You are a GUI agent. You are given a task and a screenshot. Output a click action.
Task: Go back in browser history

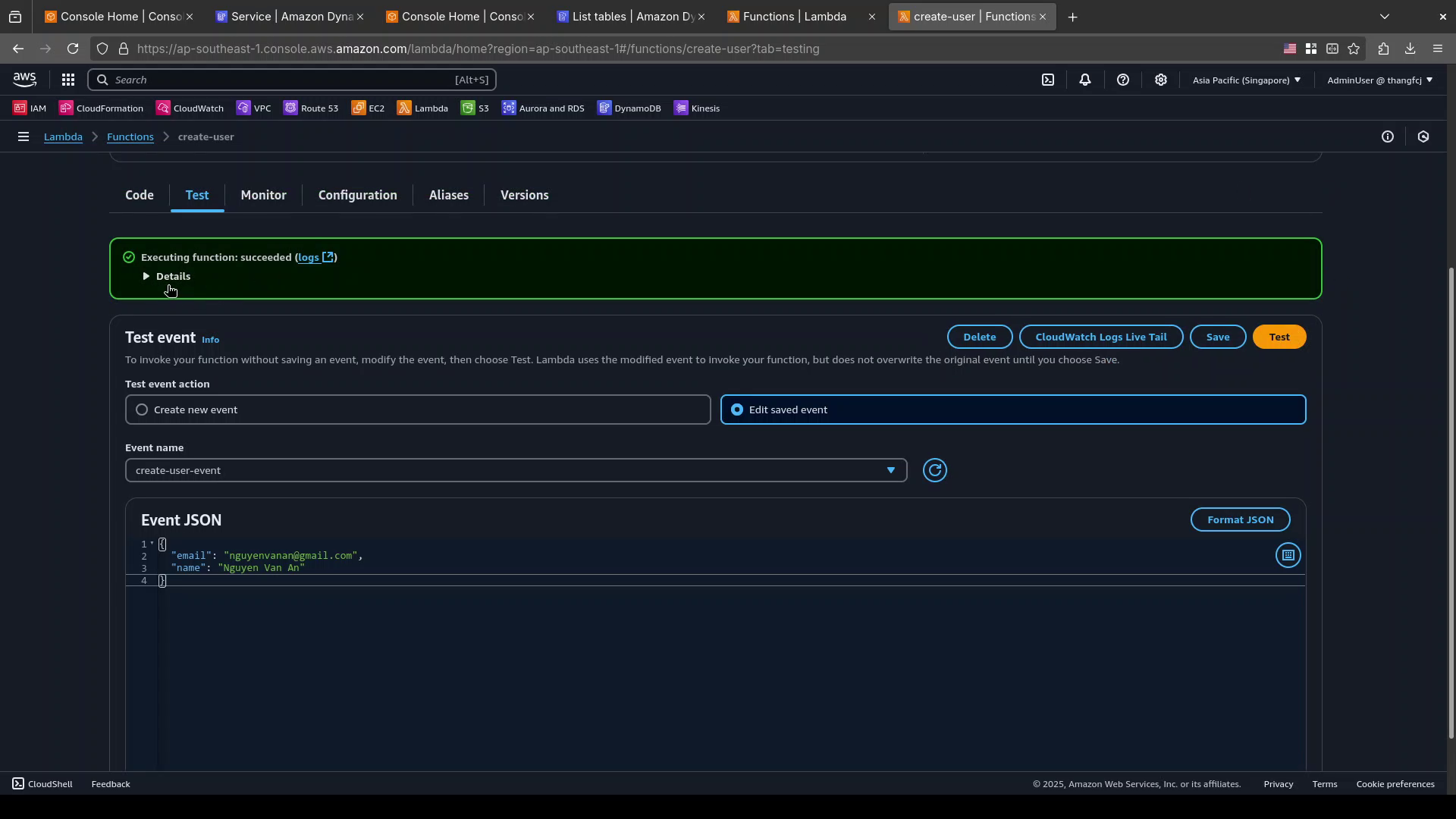click(18, 49)
